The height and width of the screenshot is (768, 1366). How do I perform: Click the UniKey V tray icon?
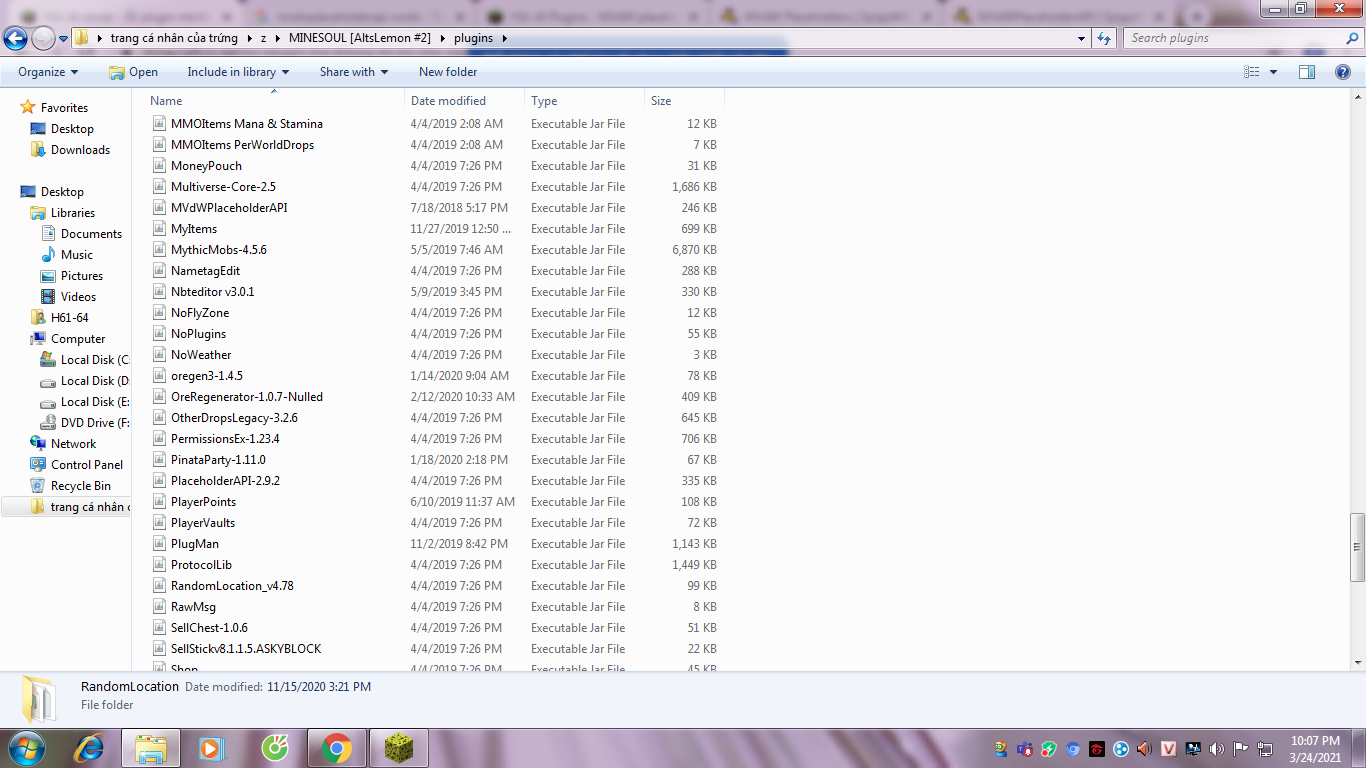point(1169,748)
